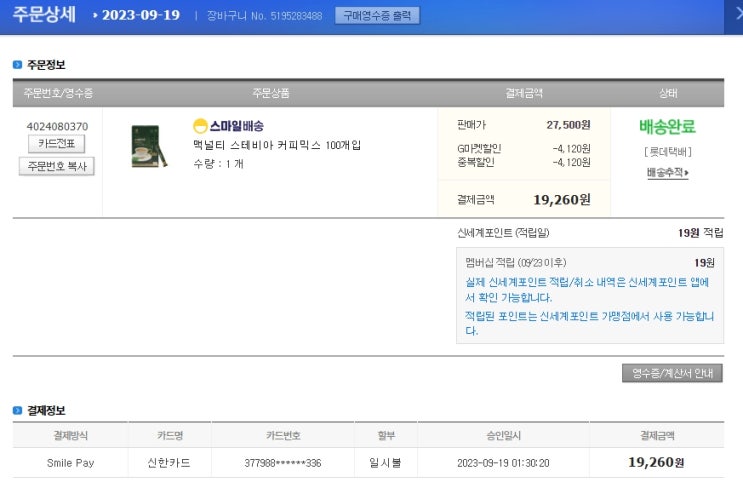Click the order 결제금액 19,260원 total
Image resolution: width=743 pixels, height=488 pixels.
click(562, 200)
